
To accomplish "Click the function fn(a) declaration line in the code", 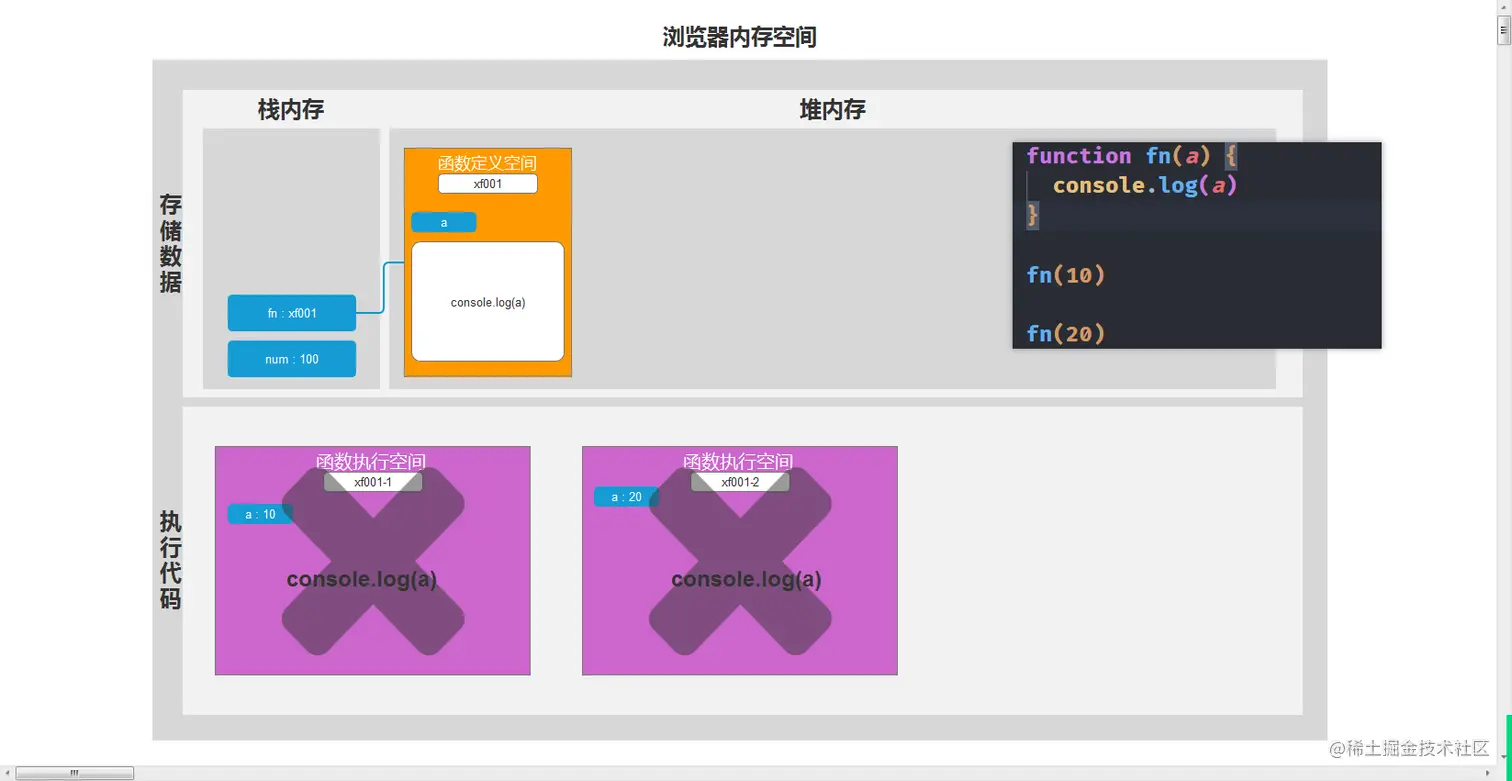I will (x=1133, y=155).
